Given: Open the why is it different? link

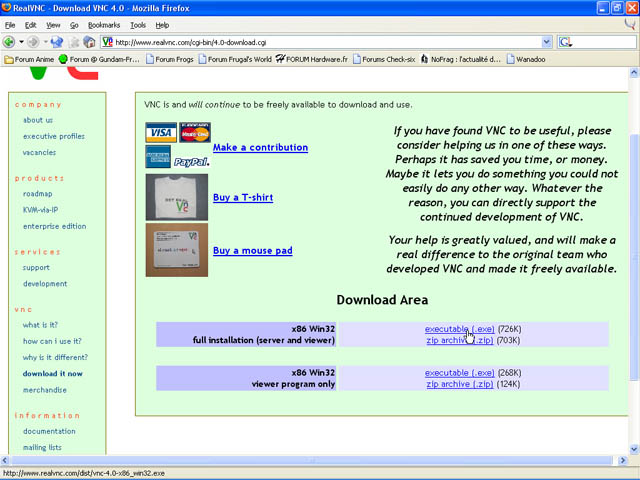Looking at the screenshot, I should tap(56, 358).
